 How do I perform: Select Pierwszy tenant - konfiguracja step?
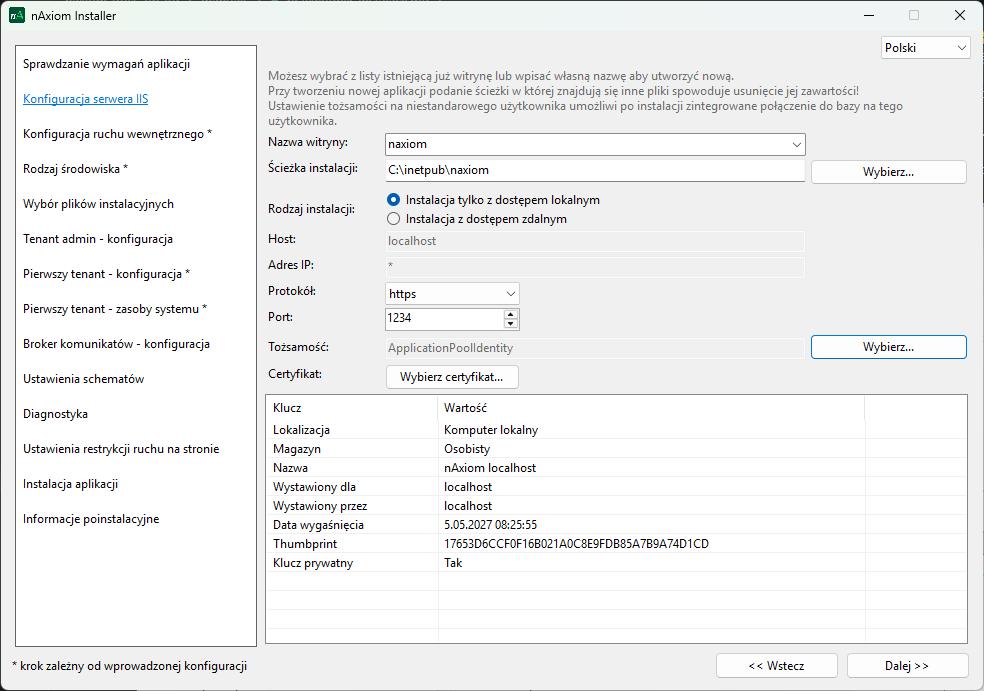(x=106, y=274)
